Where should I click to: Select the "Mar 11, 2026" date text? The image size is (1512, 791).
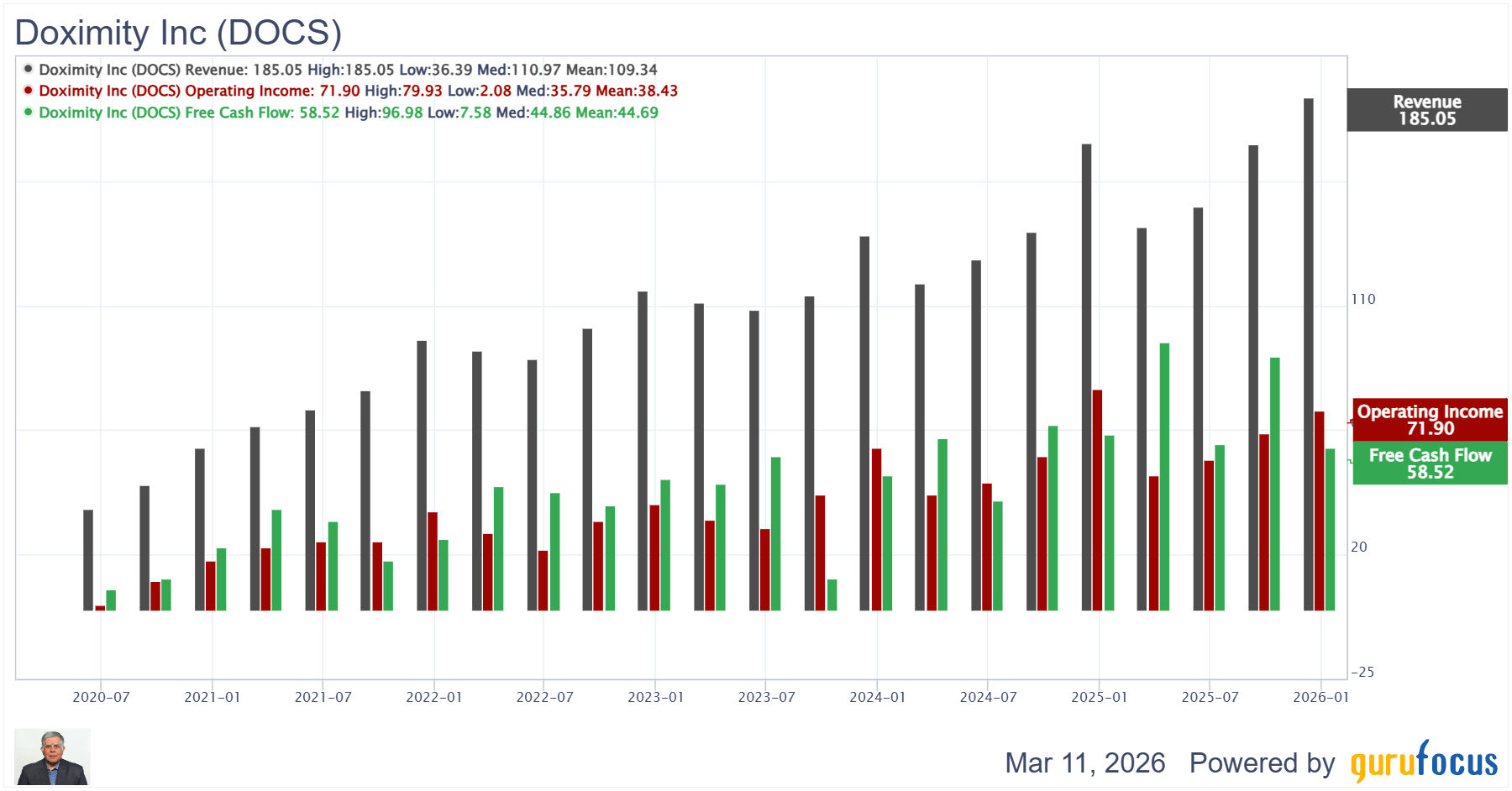(x=1085, y=762)
